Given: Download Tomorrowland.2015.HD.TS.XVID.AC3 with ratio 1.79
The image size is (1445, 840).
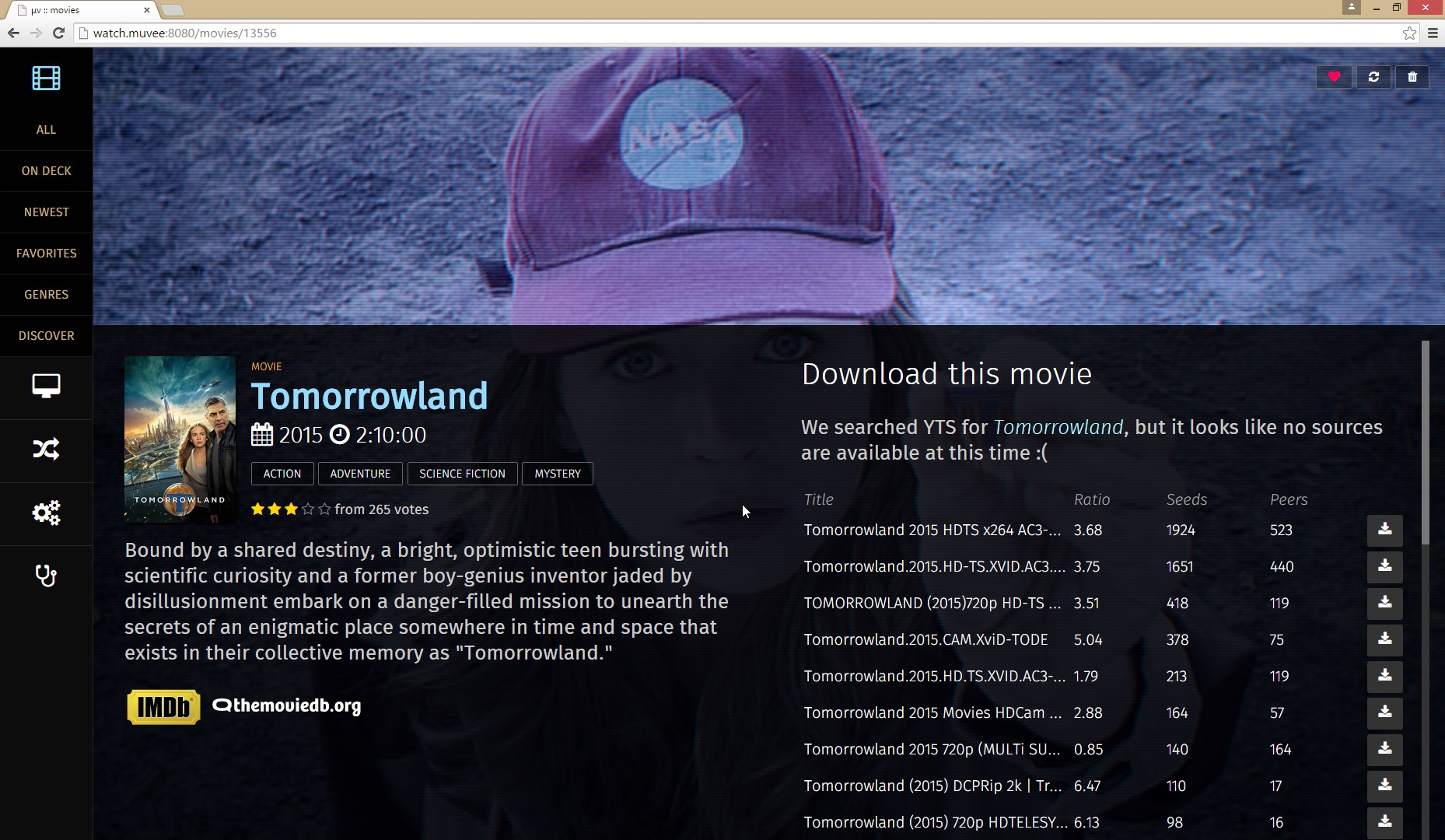Looking at the screenshot, I should pos(1384,676).
